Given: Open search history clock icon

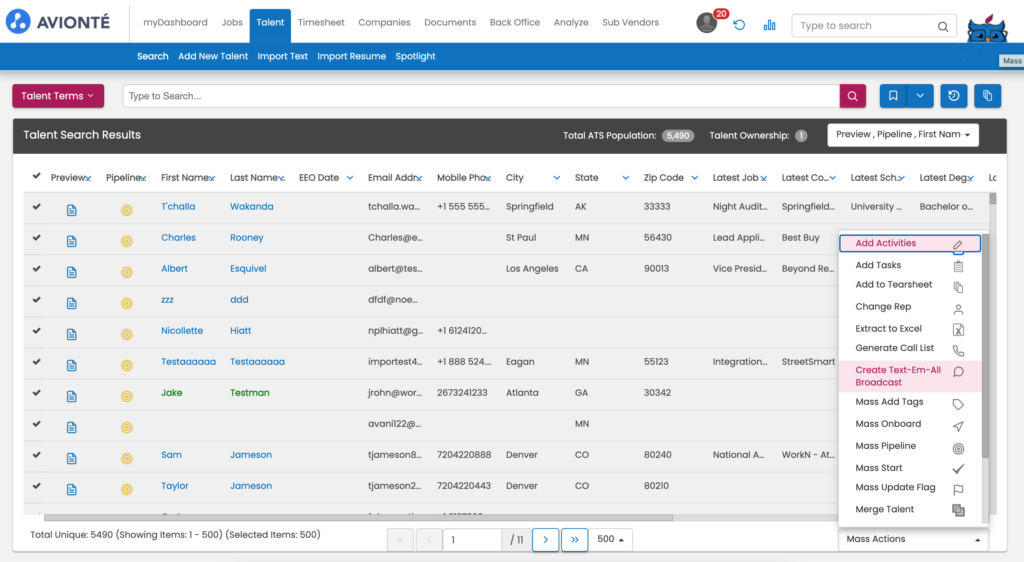Looking at the screenshot, I should [x=954, y=96].
